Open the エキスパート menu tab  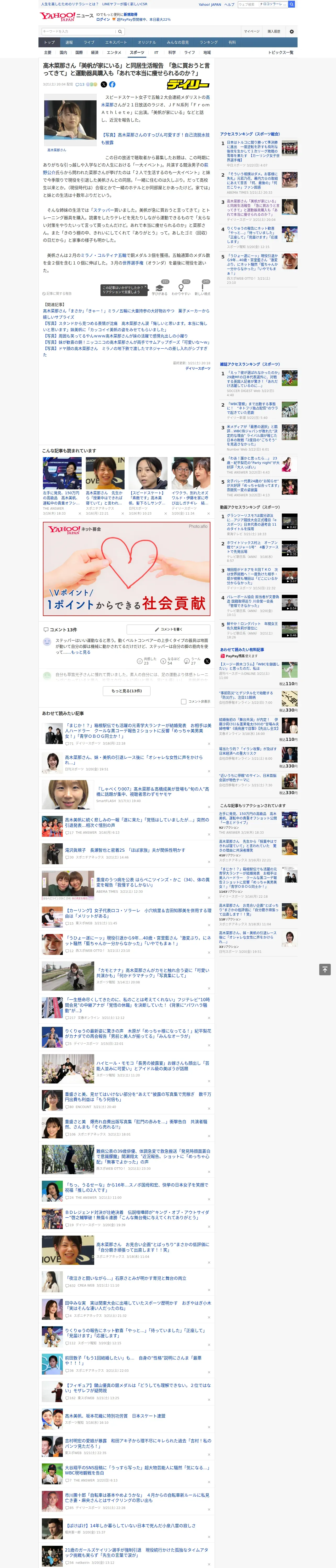coord(116,43)
